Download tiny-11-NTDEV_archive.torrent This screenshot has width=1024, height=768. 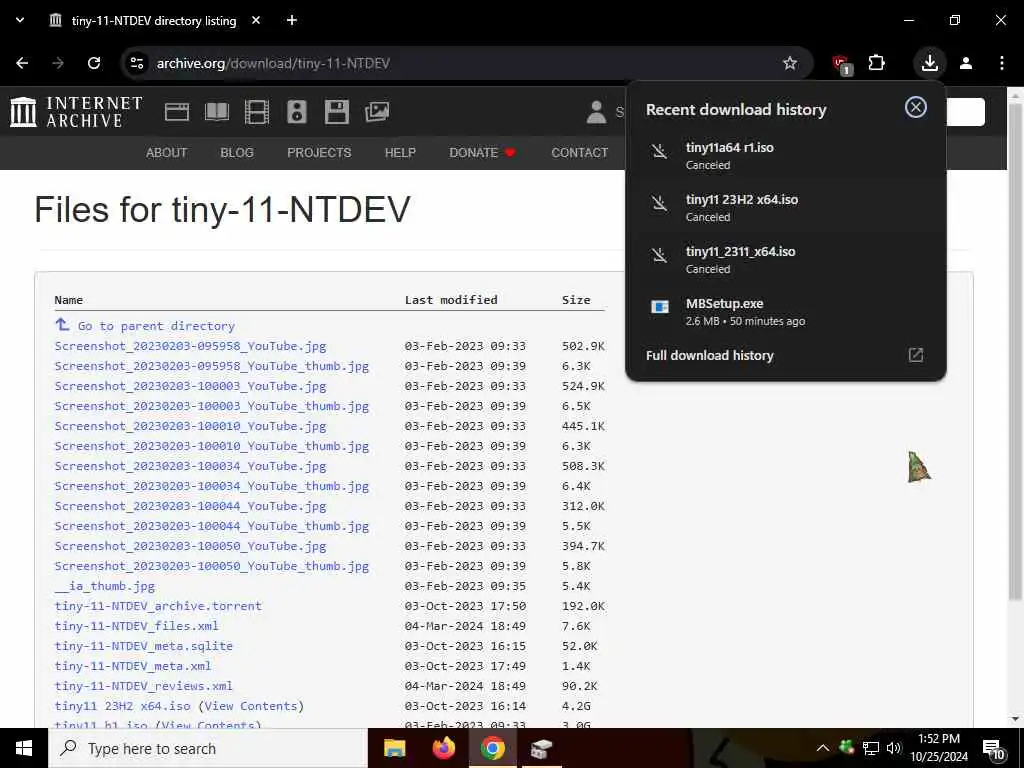tap(158, 606)
